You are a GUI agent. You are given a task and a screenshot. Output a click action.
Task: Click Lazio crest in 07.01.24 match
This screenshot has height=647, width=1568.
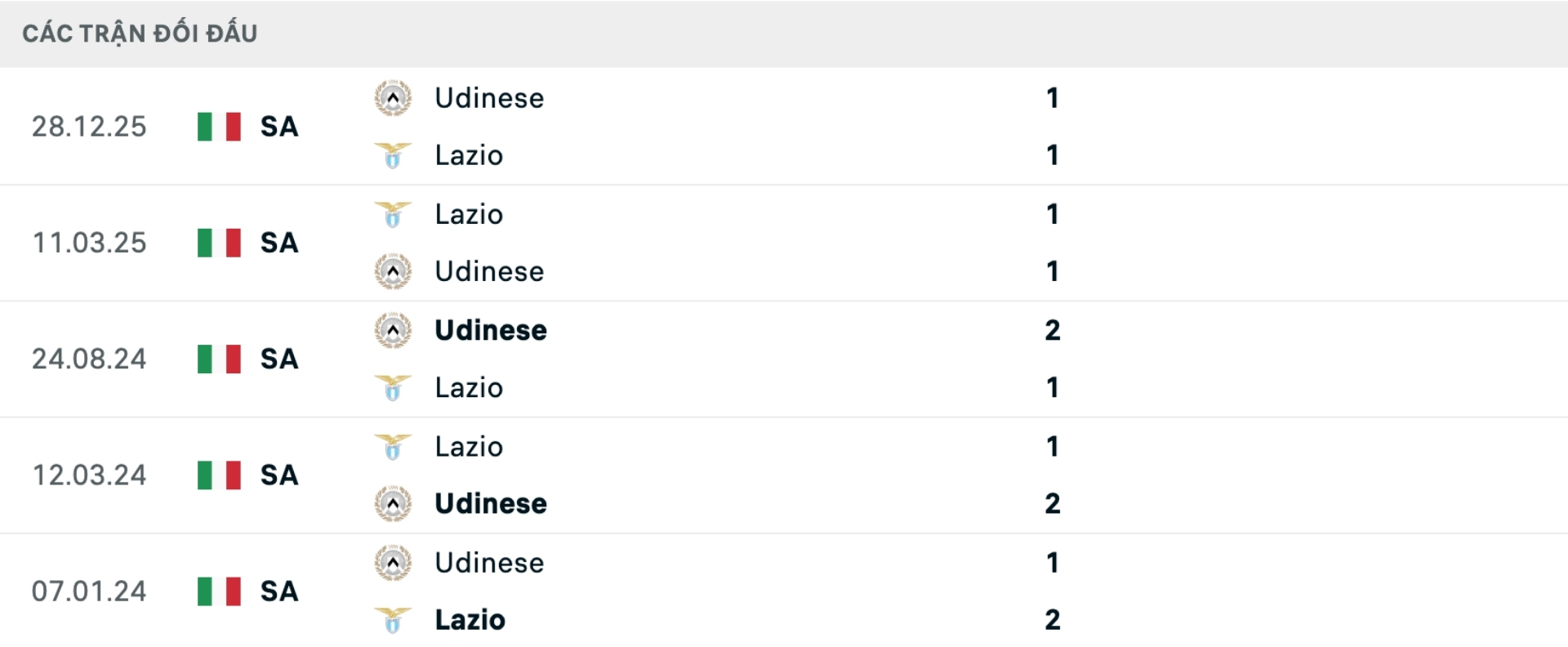point(393,620)
